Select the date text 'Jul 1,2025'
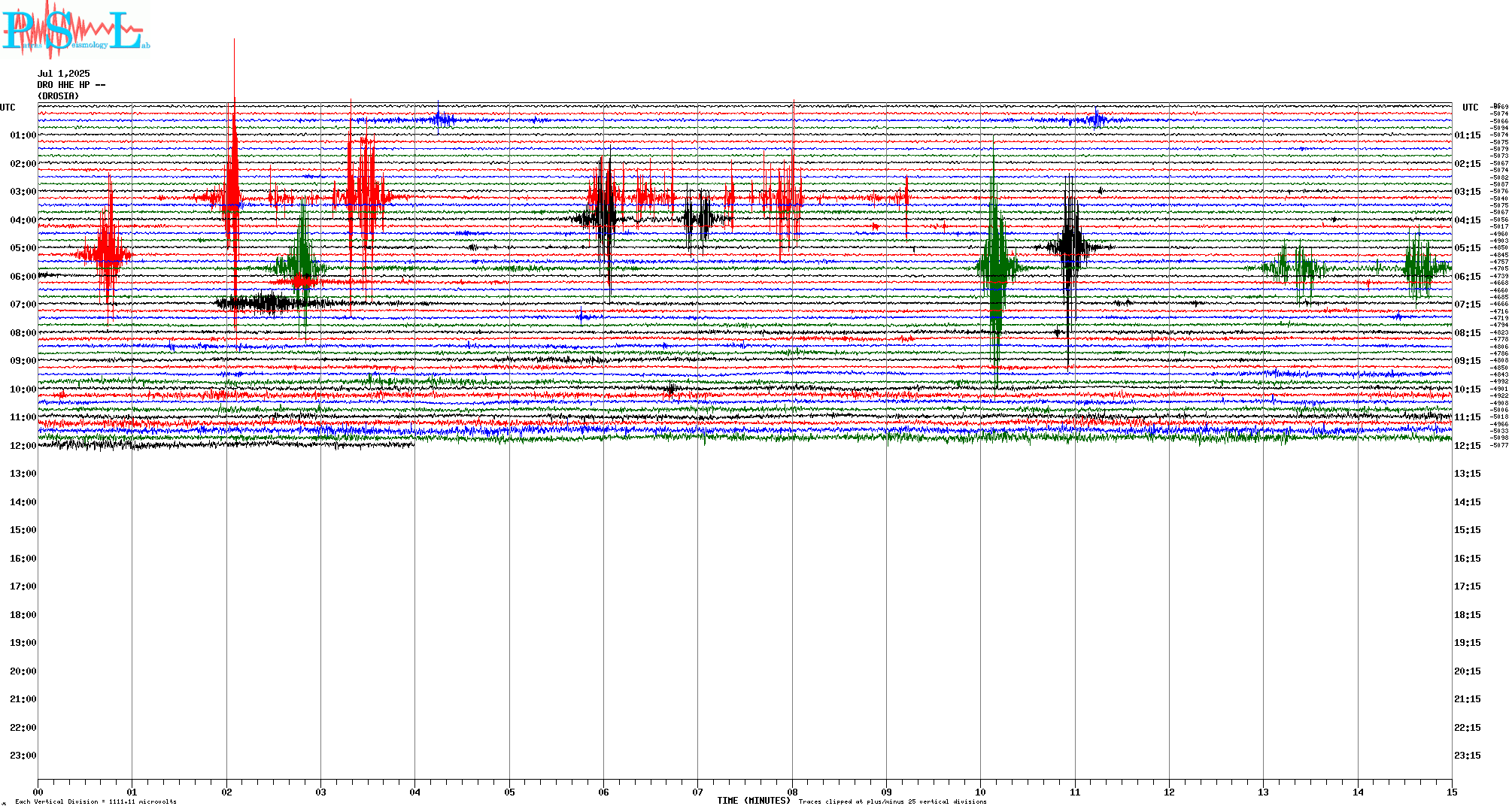This screenshot has width=1512, height=812. 64,74
